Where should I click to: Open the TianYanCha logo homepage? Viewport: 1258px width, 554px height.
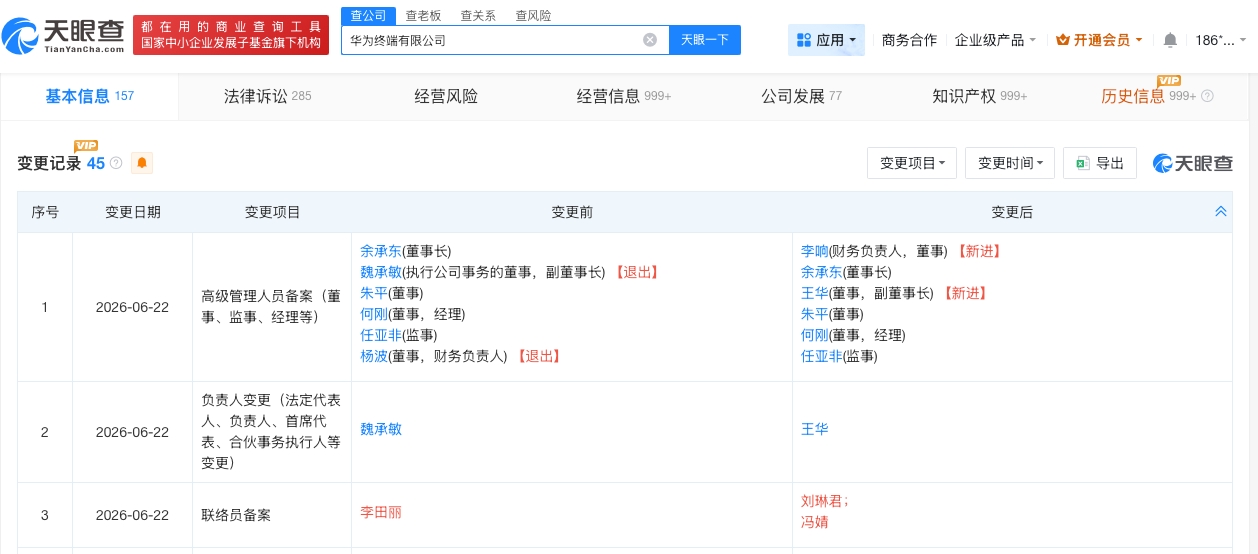62,35
